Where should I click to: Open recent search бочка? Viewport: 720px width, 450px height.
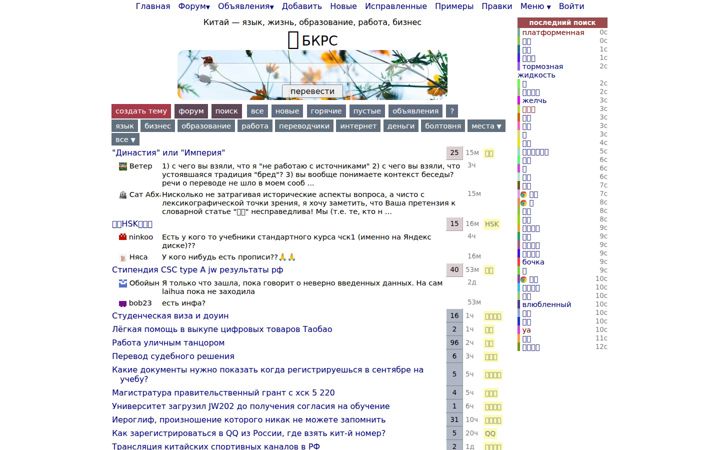coord(533,262)
